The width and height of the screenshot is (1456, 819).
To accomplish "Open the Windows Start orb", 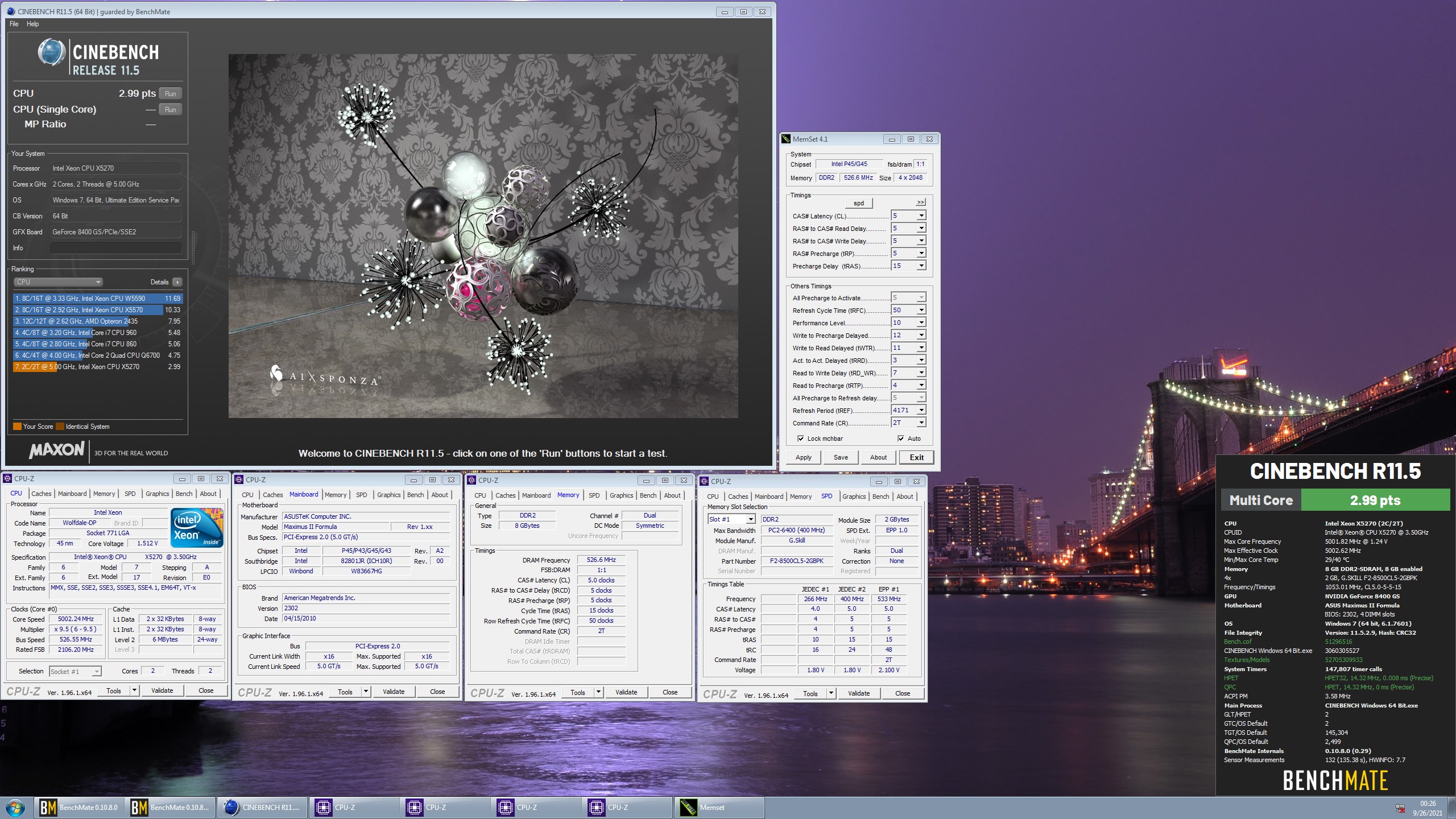I will pos(15,808).
